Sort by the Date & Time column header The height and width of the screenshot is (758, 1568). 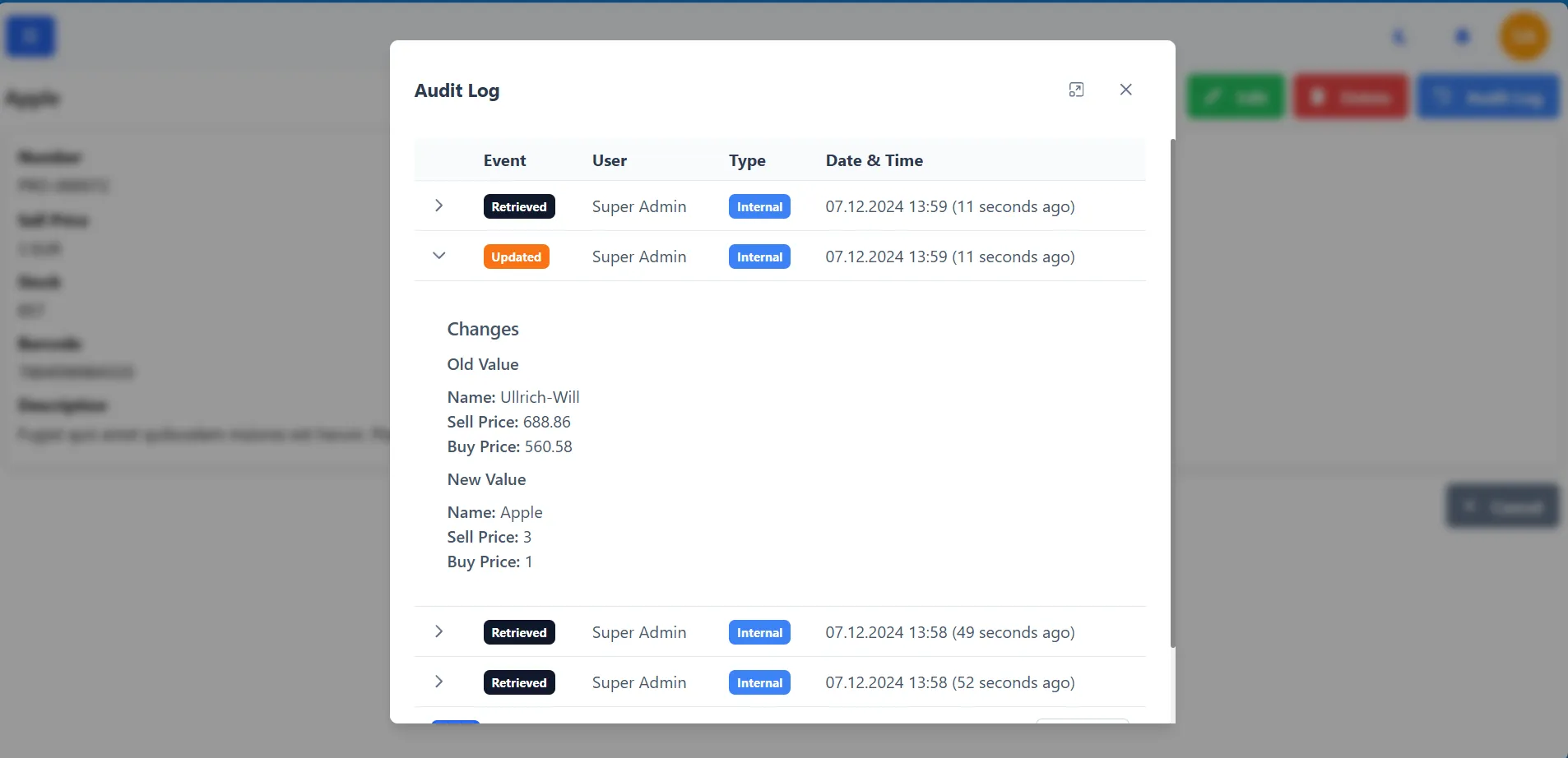[874, 160]
